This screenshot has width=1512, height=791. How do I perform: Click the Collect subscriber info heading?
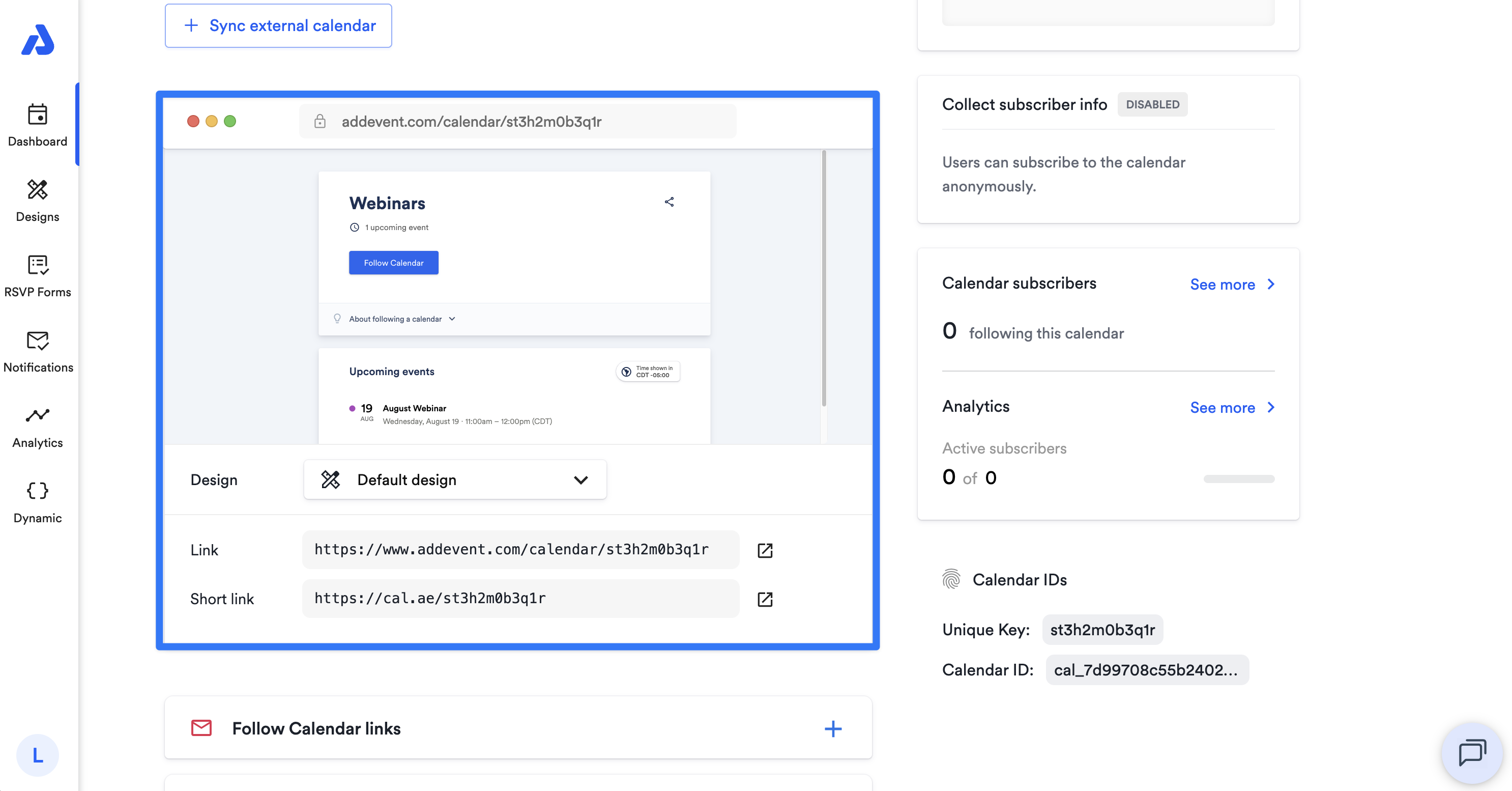(1024, 104)
